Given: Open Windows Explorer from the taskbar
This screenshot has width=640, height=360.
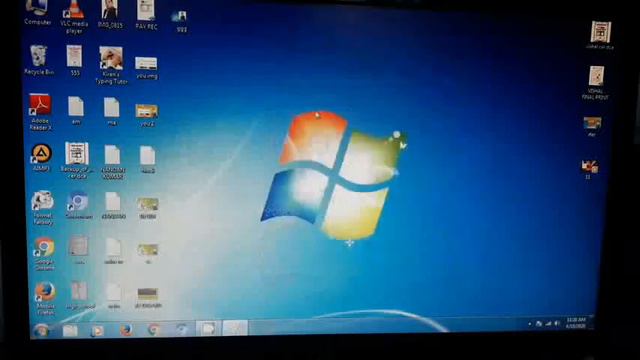Looking at the screenshot, I should [x=70, y=330].
